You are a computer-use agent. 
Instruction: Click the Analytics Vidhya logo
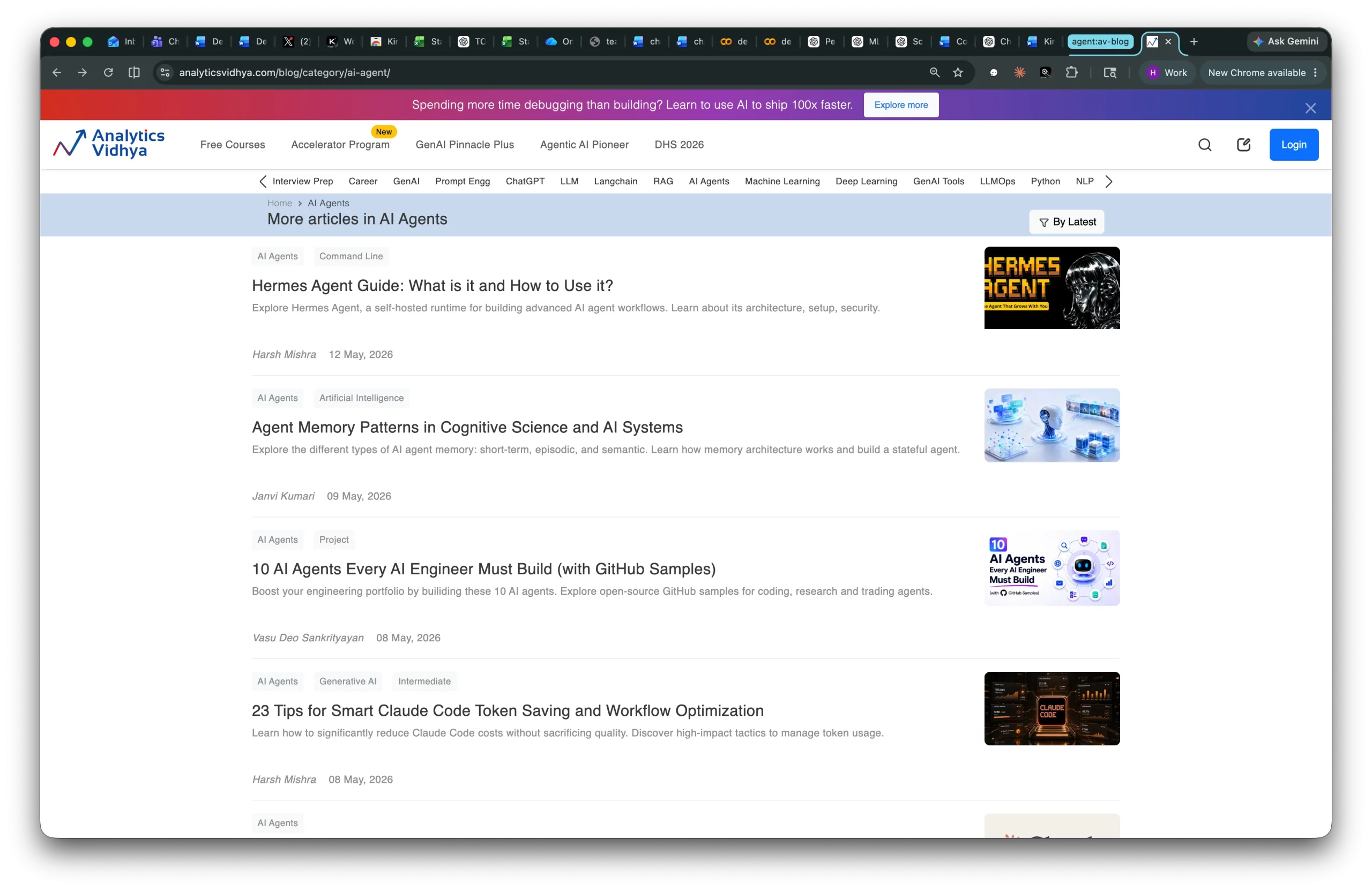[109, 144]
